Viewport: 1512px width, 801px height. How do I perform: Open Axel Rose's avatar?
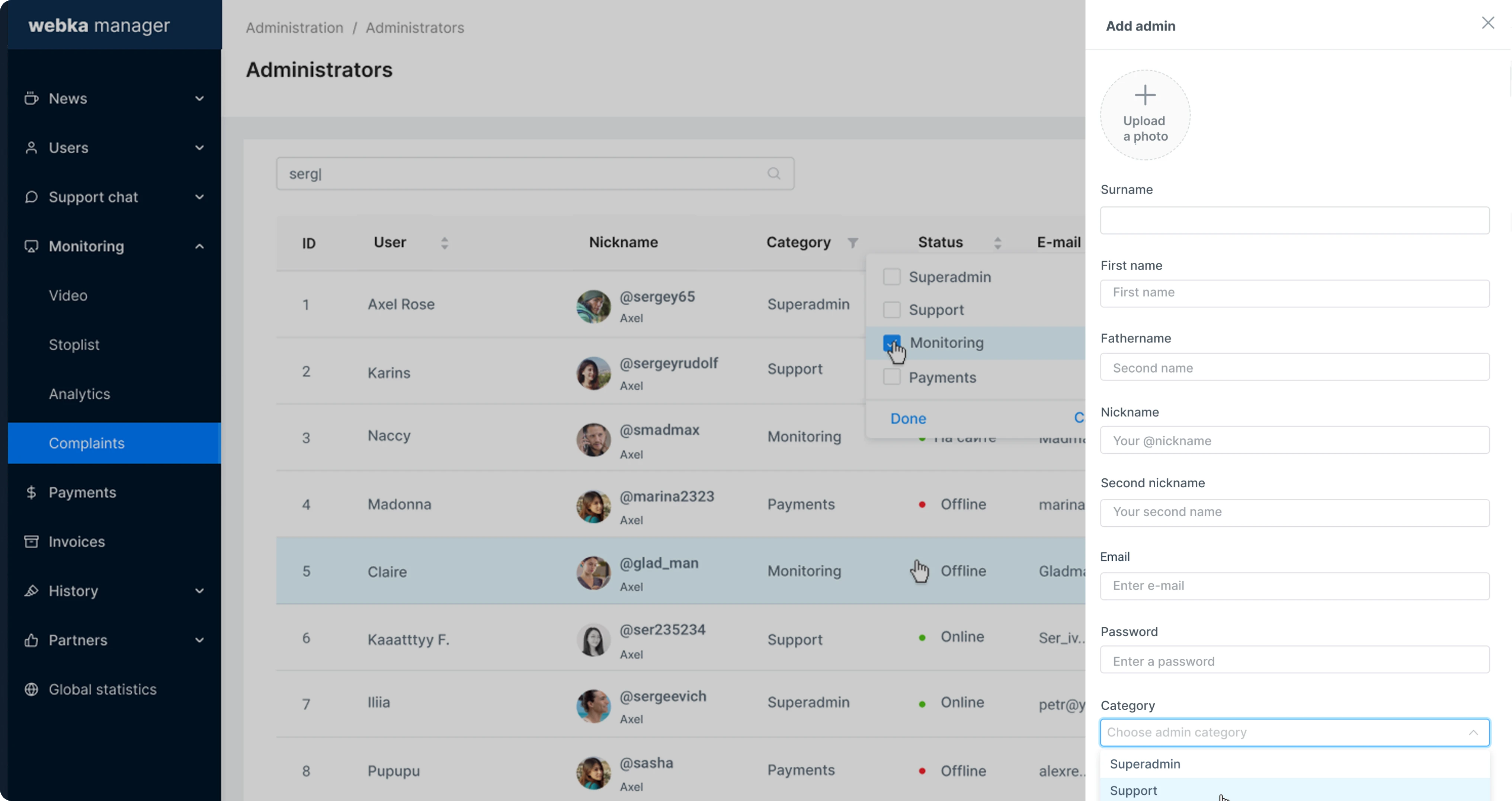click(x=593, y=306)
